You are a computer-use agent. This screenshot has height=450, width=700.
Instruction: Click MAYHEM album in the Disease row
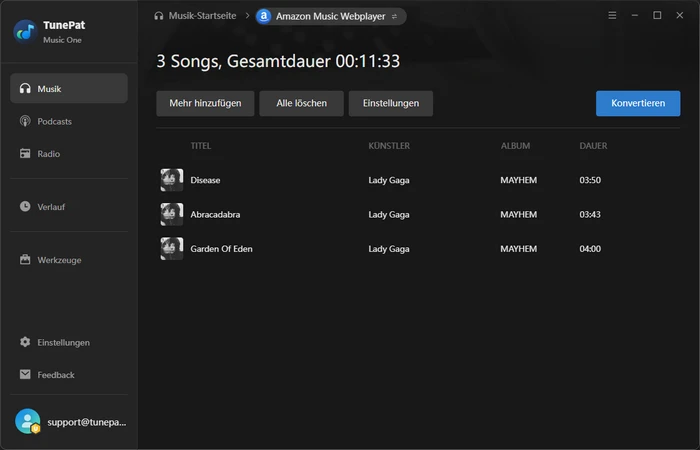coord(519,180)
